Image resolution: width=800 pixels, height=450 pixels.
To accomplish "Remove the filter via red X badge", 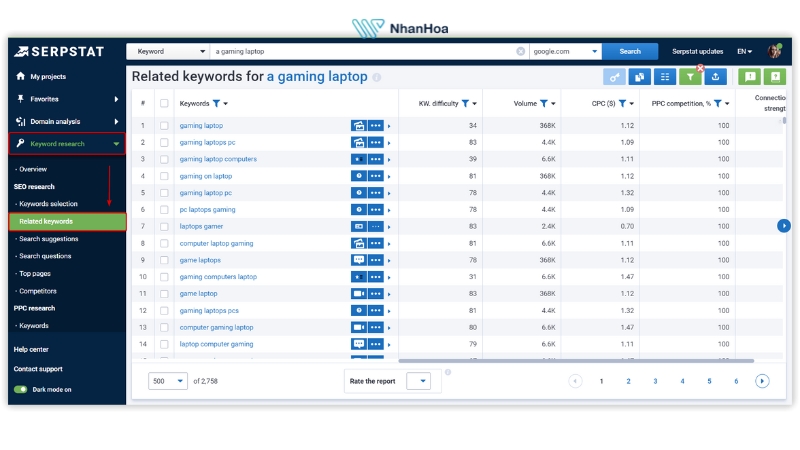I will (701, 68).
